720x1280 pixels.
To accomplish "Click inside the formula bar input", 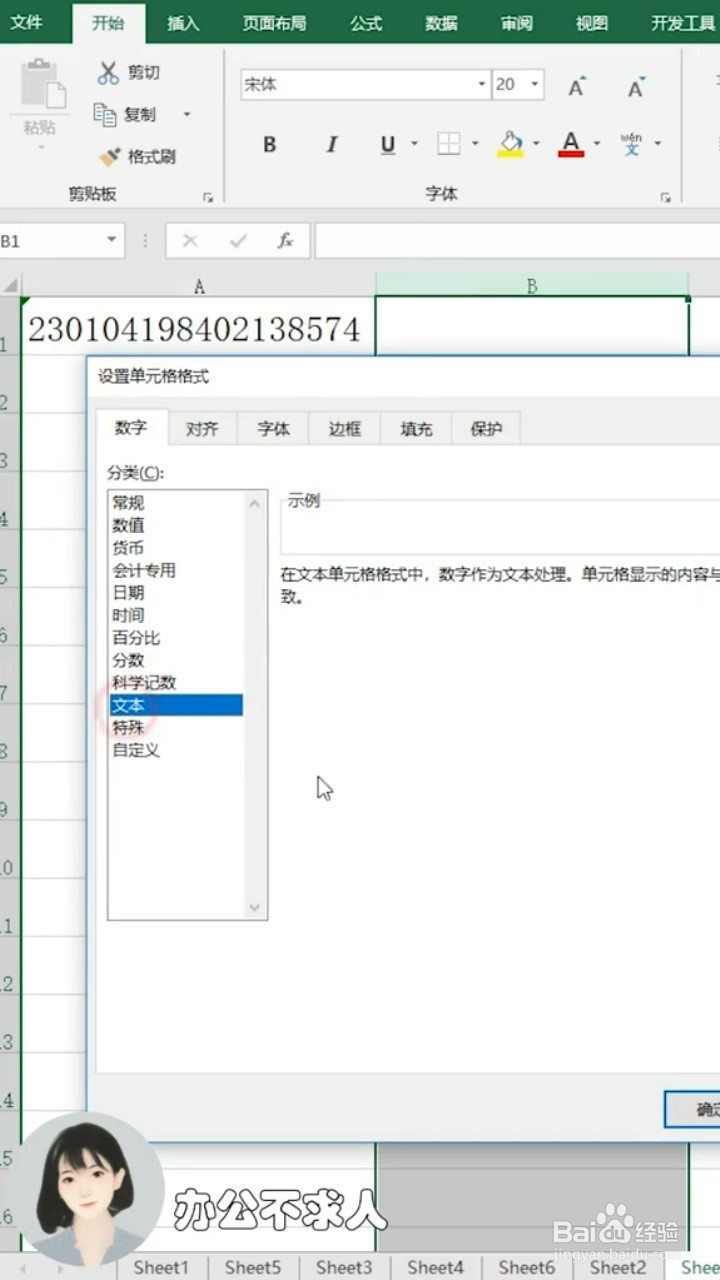I will coord(517,241).
